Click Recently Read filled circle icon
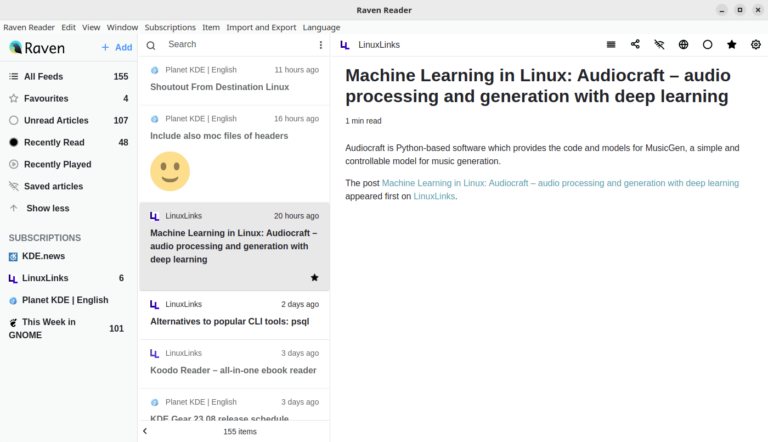Image resolution: width=768 pixels, height=442 pixels. tap(14, 143)
